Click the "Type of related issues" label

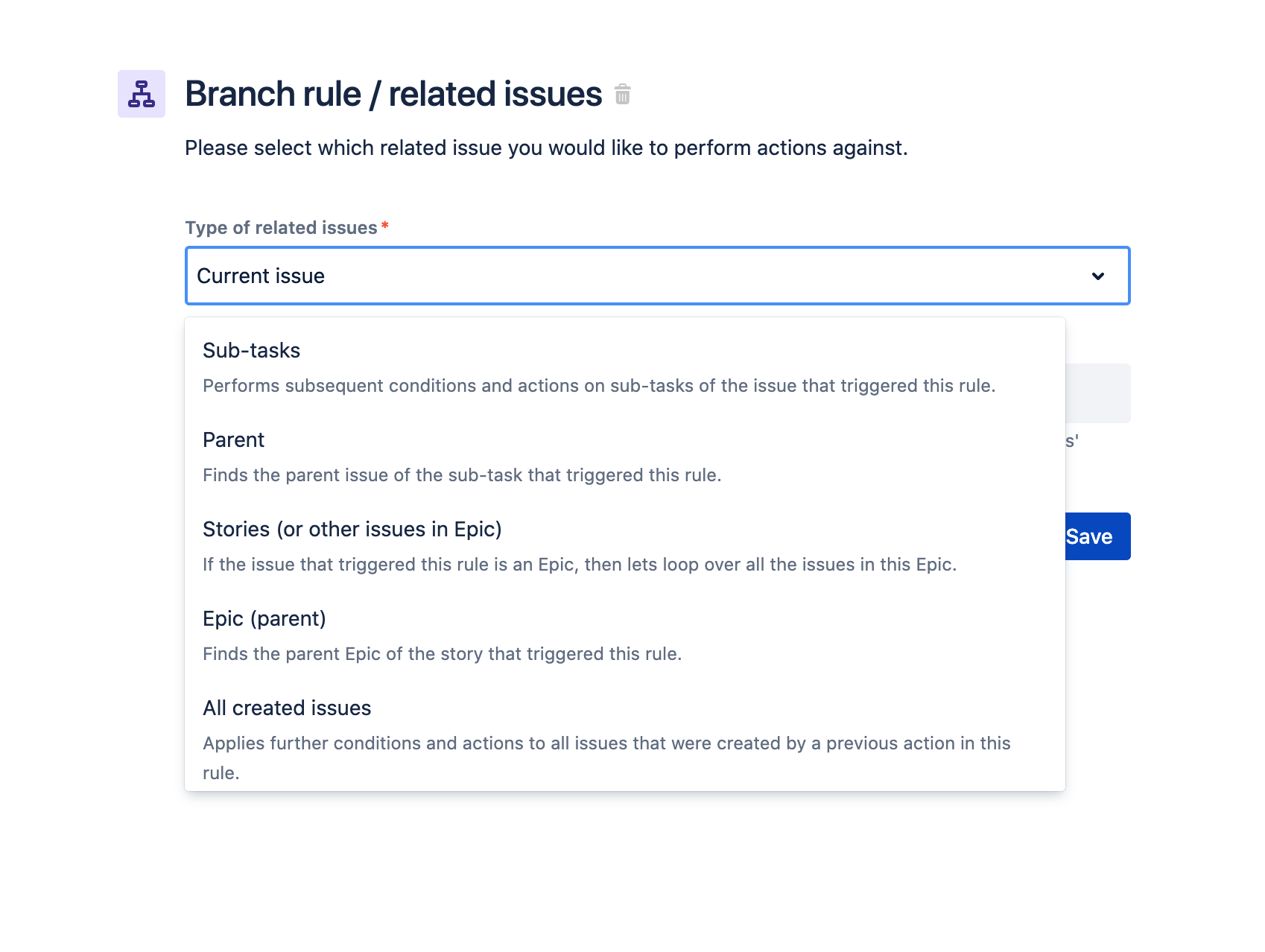(x=281, y=228)
